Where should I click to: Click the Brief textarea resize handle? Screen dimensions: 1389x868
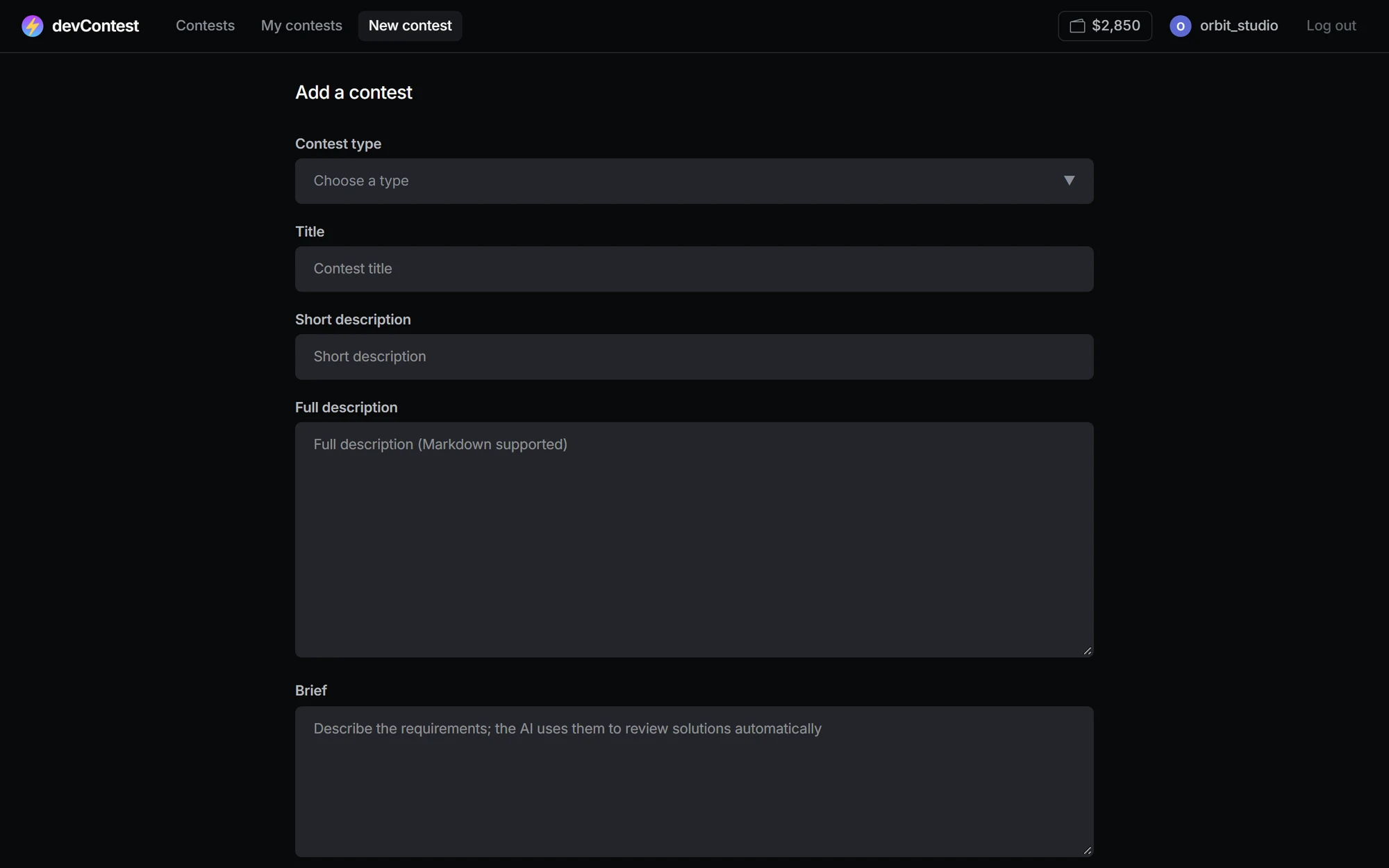point(1087,850)
